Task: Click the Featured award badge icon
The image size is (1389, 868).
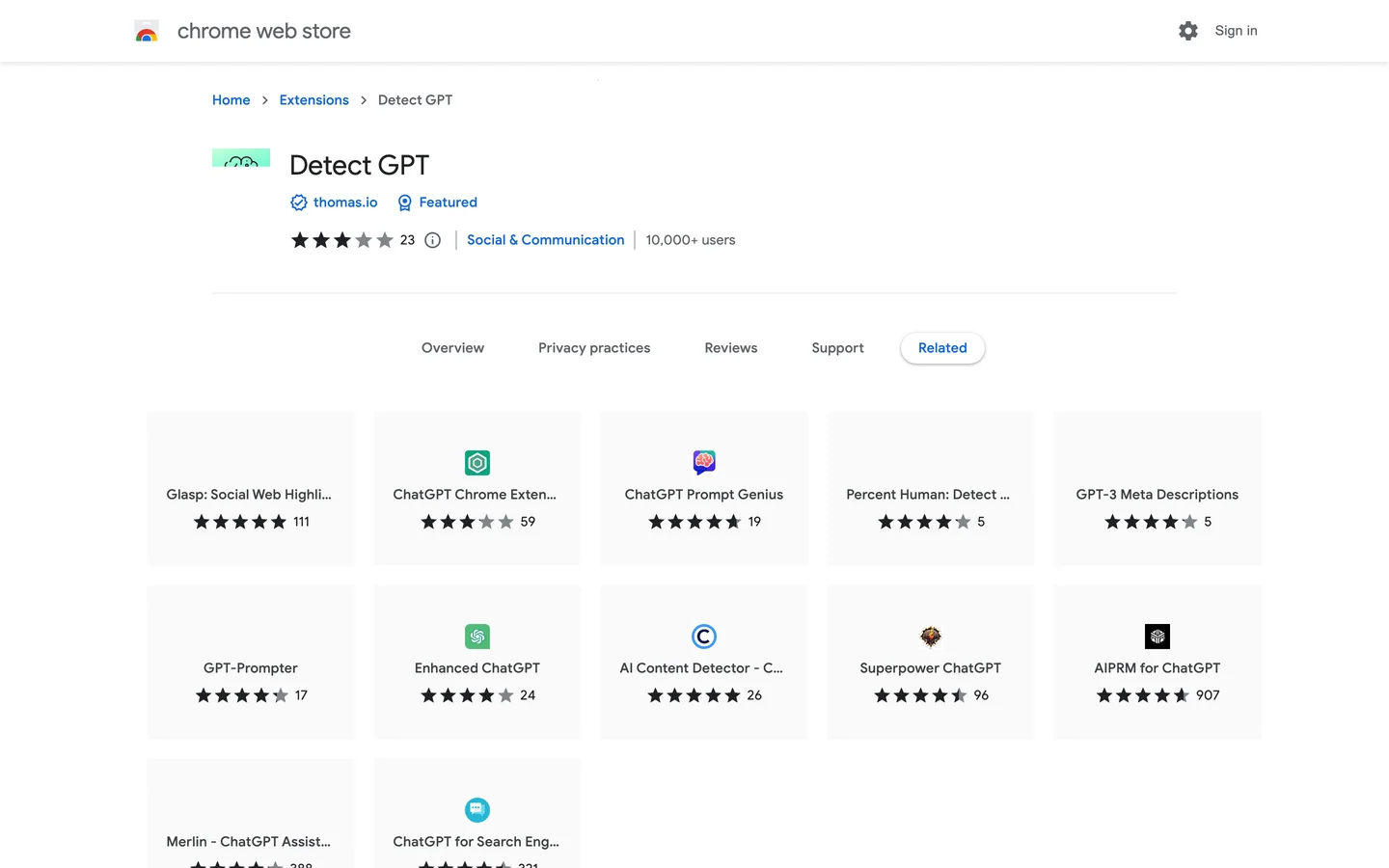Action: [x=405, y=203]
